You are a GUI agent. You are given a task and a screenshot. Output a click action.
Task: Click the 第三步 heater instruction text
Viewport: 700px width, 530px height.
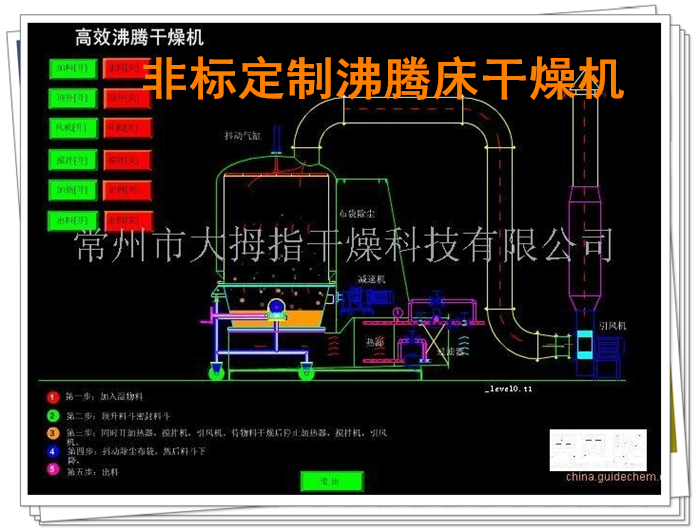(227, 436)
